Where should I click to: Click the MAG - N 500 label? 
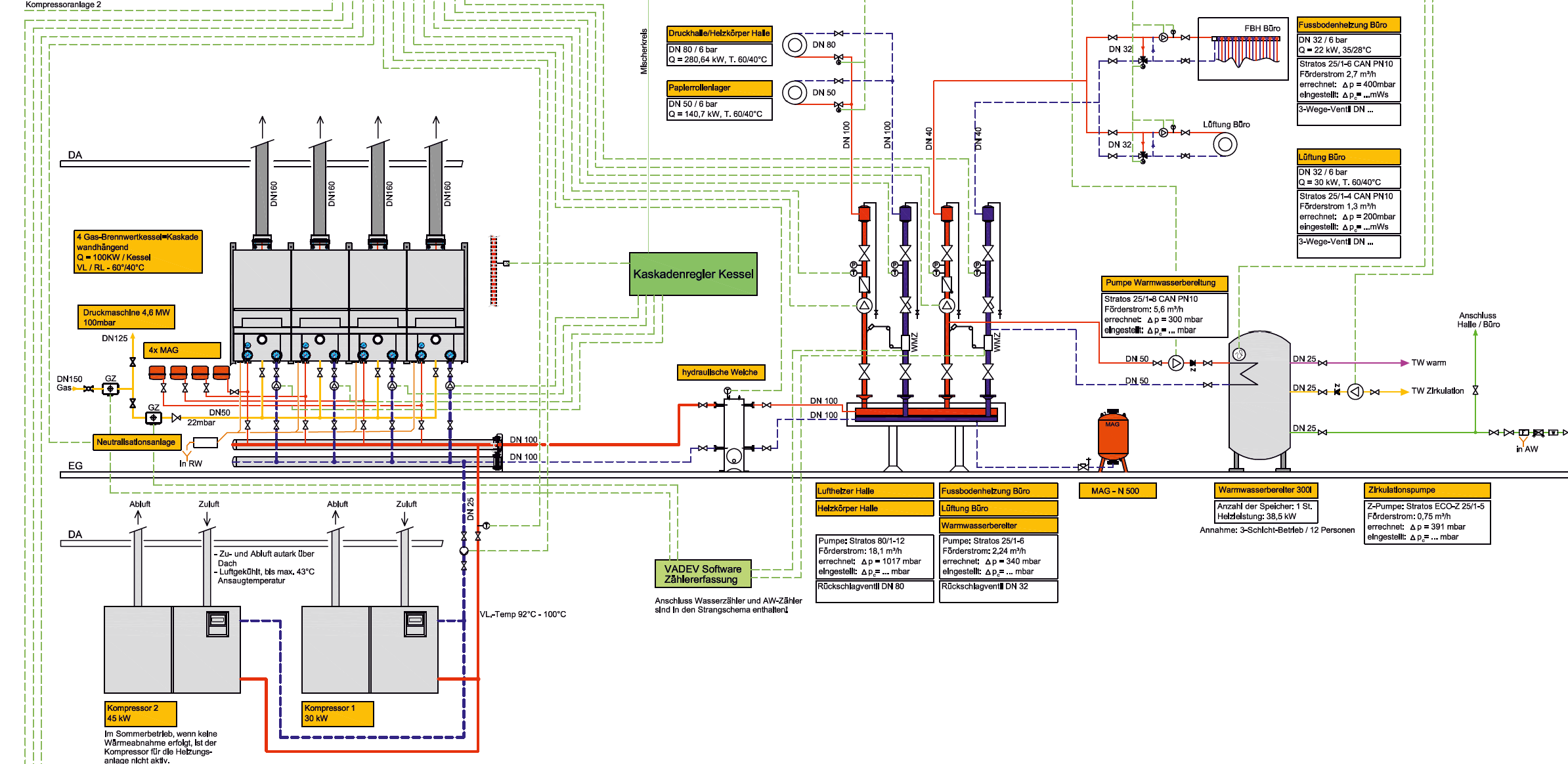click(x=1118, y=490)
